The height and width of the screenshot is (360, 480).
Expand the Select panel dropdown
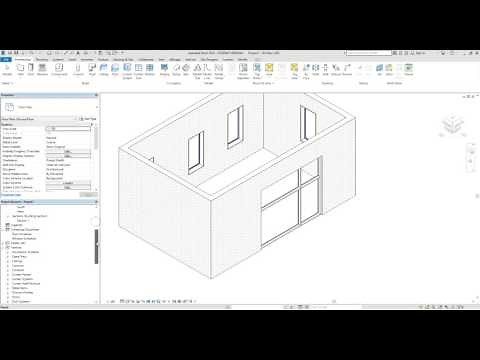click(7, 83)
